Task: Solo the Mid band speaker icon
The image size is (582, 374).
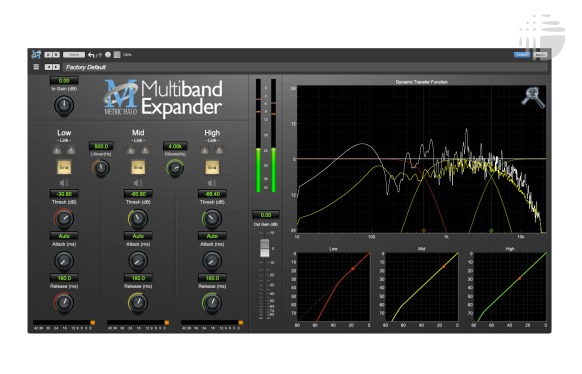Action: click(138, 183)
